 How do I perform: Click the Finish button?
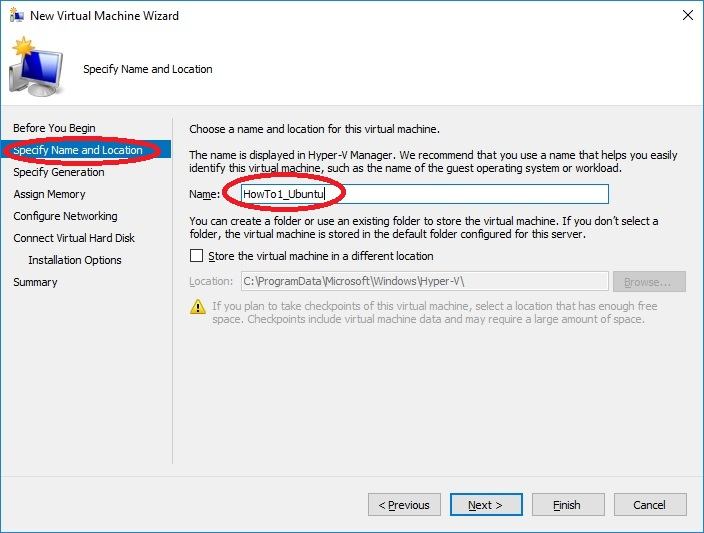(568, 505)
